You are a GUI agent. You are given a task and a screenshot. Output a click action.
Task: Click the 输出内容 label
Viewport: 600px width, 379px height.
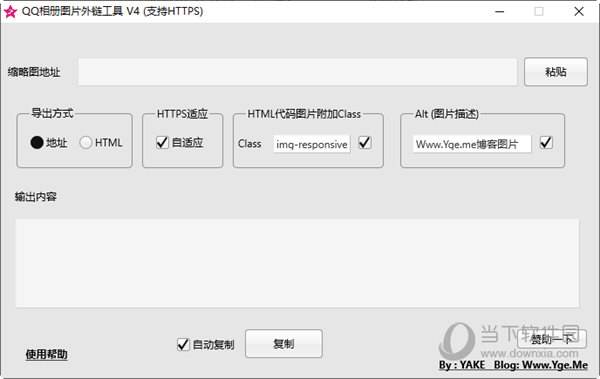(36, 197)
